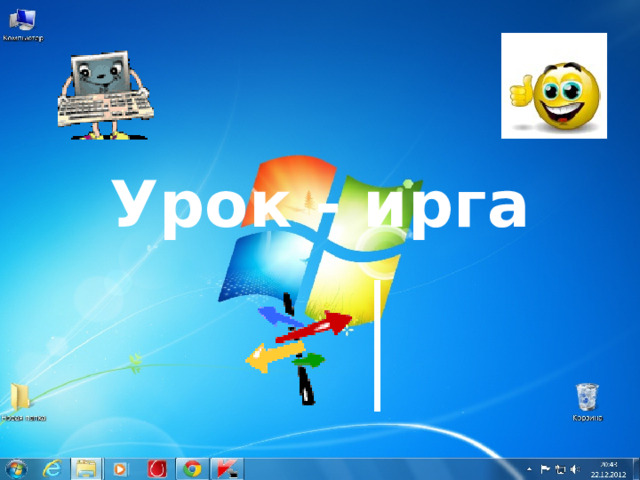Open the new folder desktop icon
Image resolution: width=640 pixels, height=480 pixels.
(x=23, y=402)
